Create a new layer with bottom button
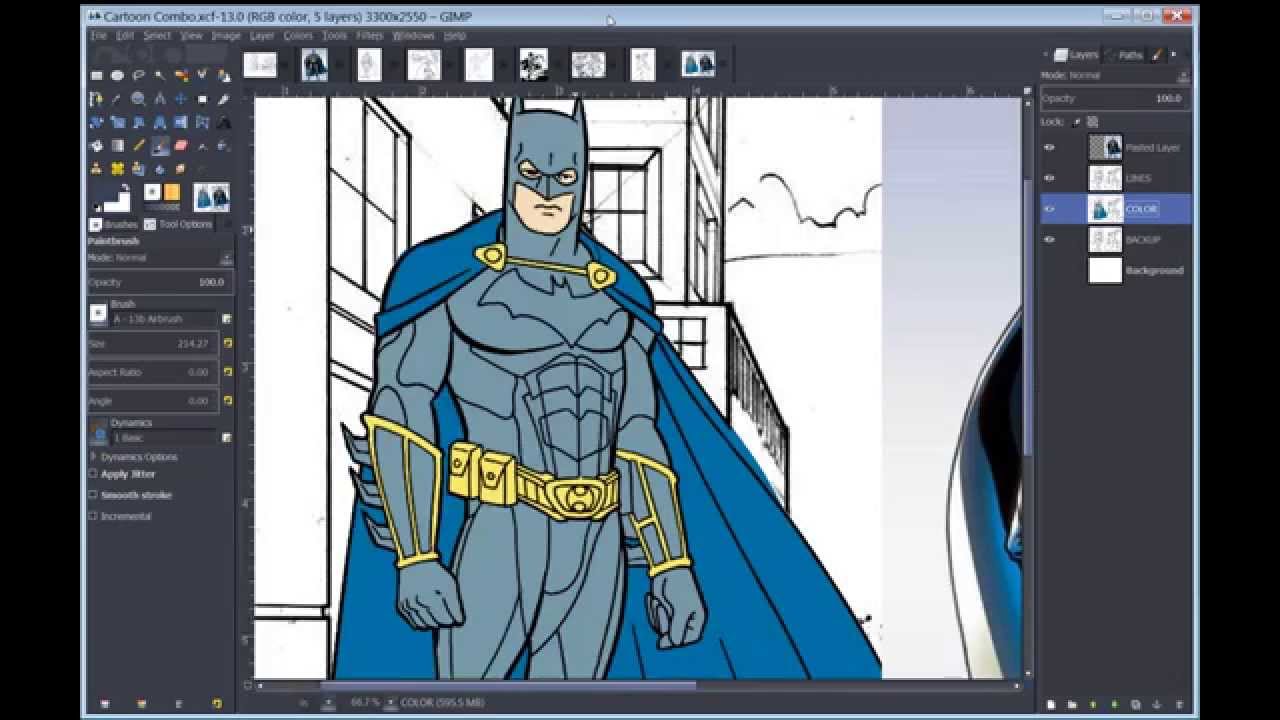The image size is (1280, 720). (x=1051, y=704)
